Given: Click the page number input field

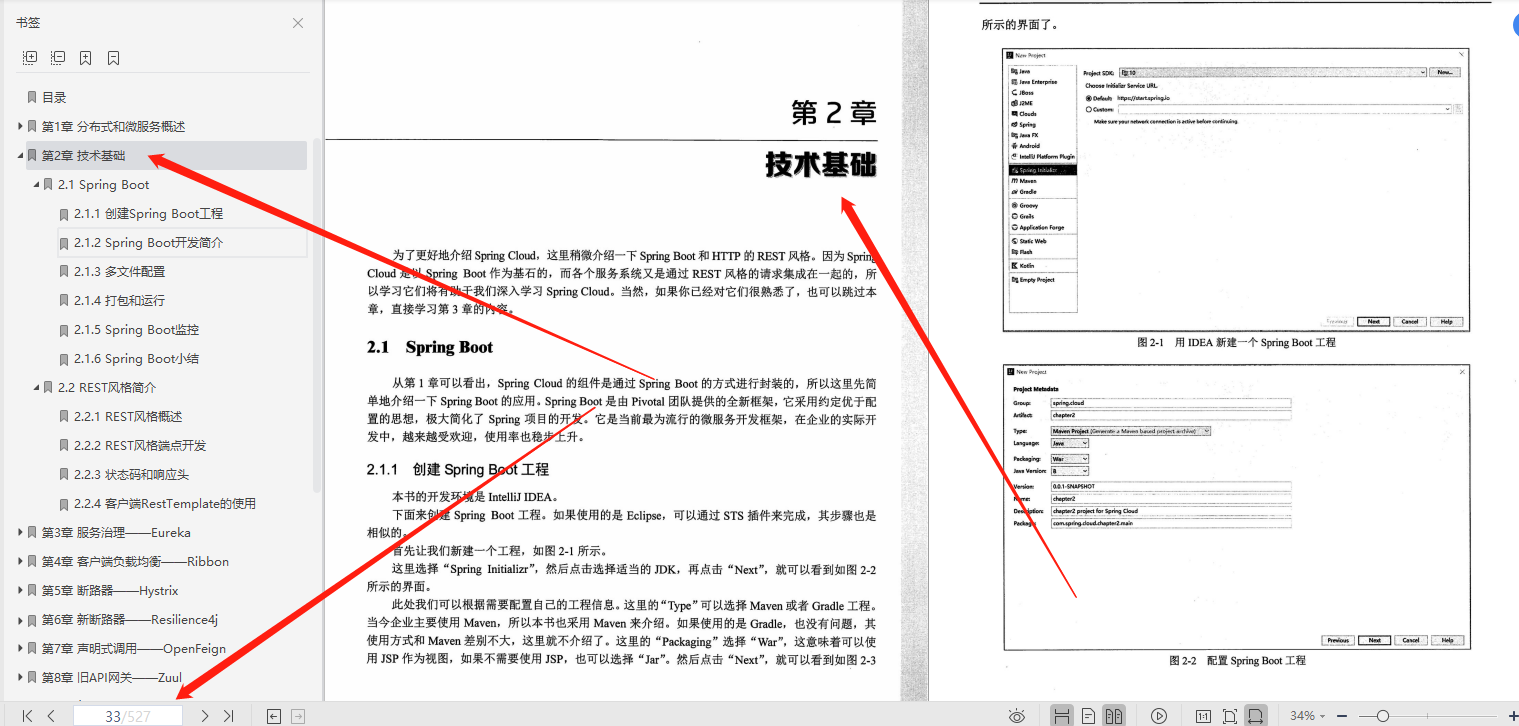Looking at the screenshot, I should click(x=128, y=716).
